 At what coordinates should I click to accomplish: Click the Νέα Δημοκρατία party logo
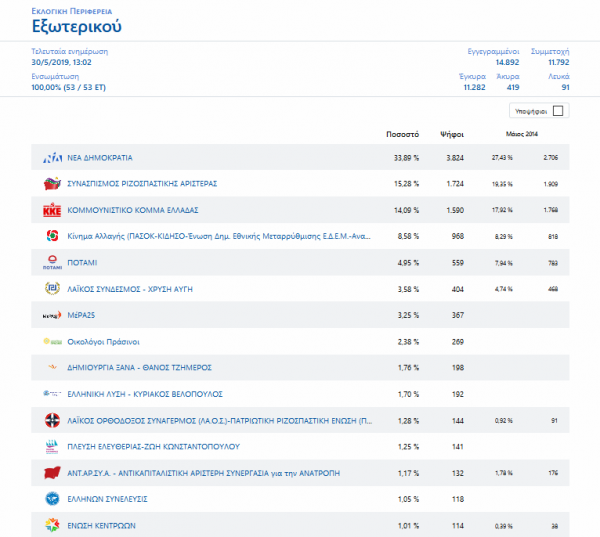(52, 158)
